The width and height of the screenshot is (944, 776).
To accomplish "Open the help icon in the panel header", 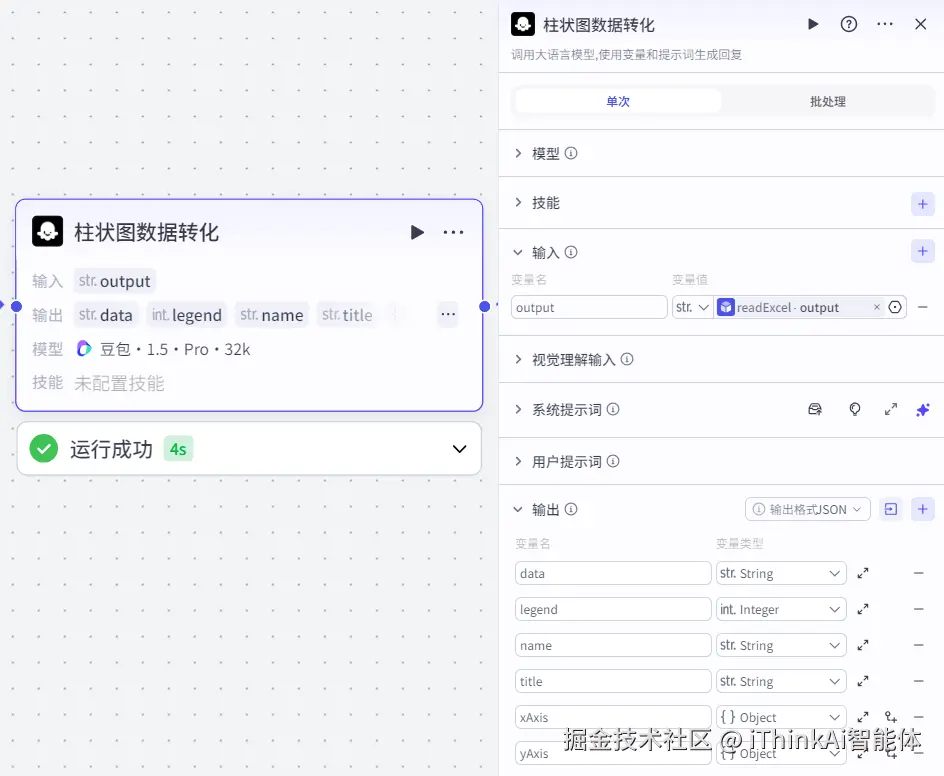I will click(849, 24).
